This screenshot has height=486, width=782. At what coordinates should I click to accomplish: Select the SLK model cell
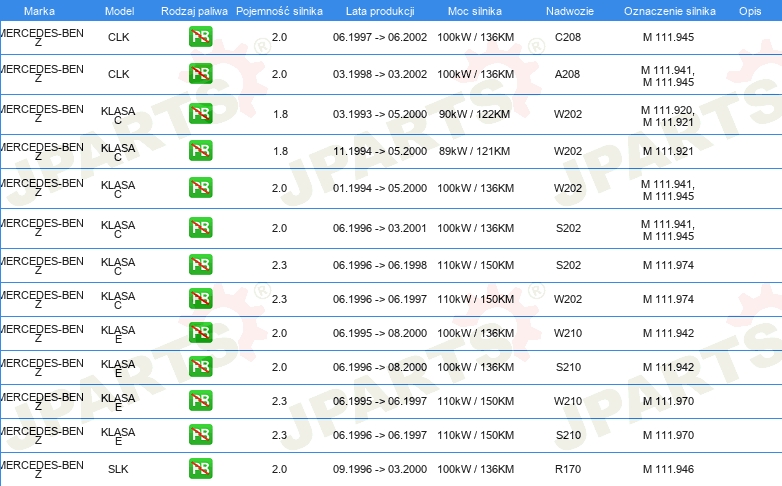pyautogui.click(x=118, y=469)
